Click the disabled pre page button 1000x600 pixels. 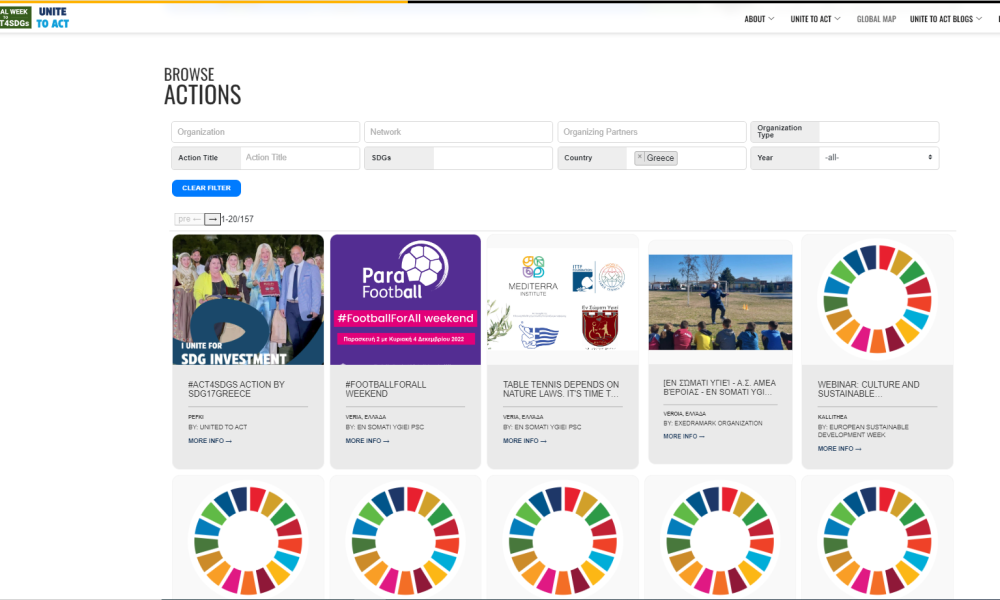(189, 219)
